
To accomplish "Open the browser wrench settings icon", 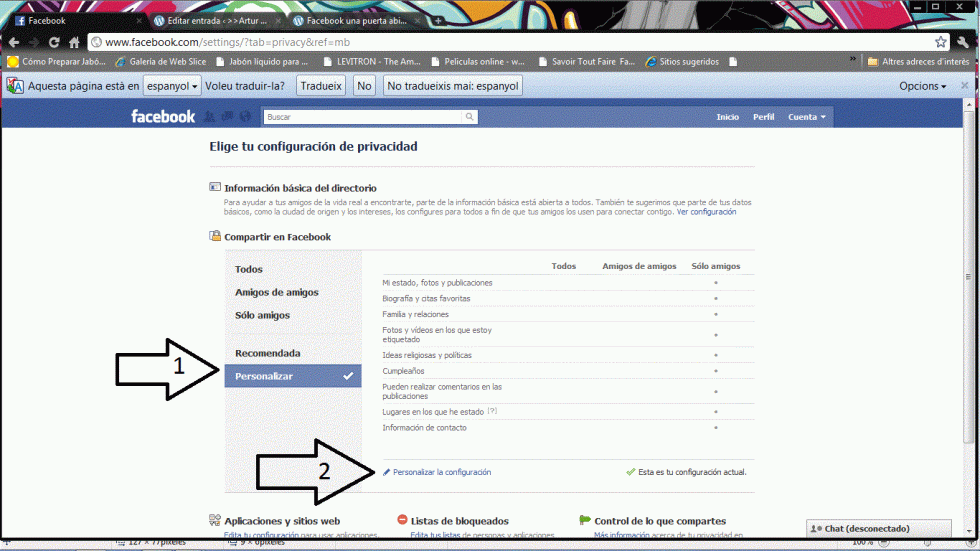I will coord(963,42).
